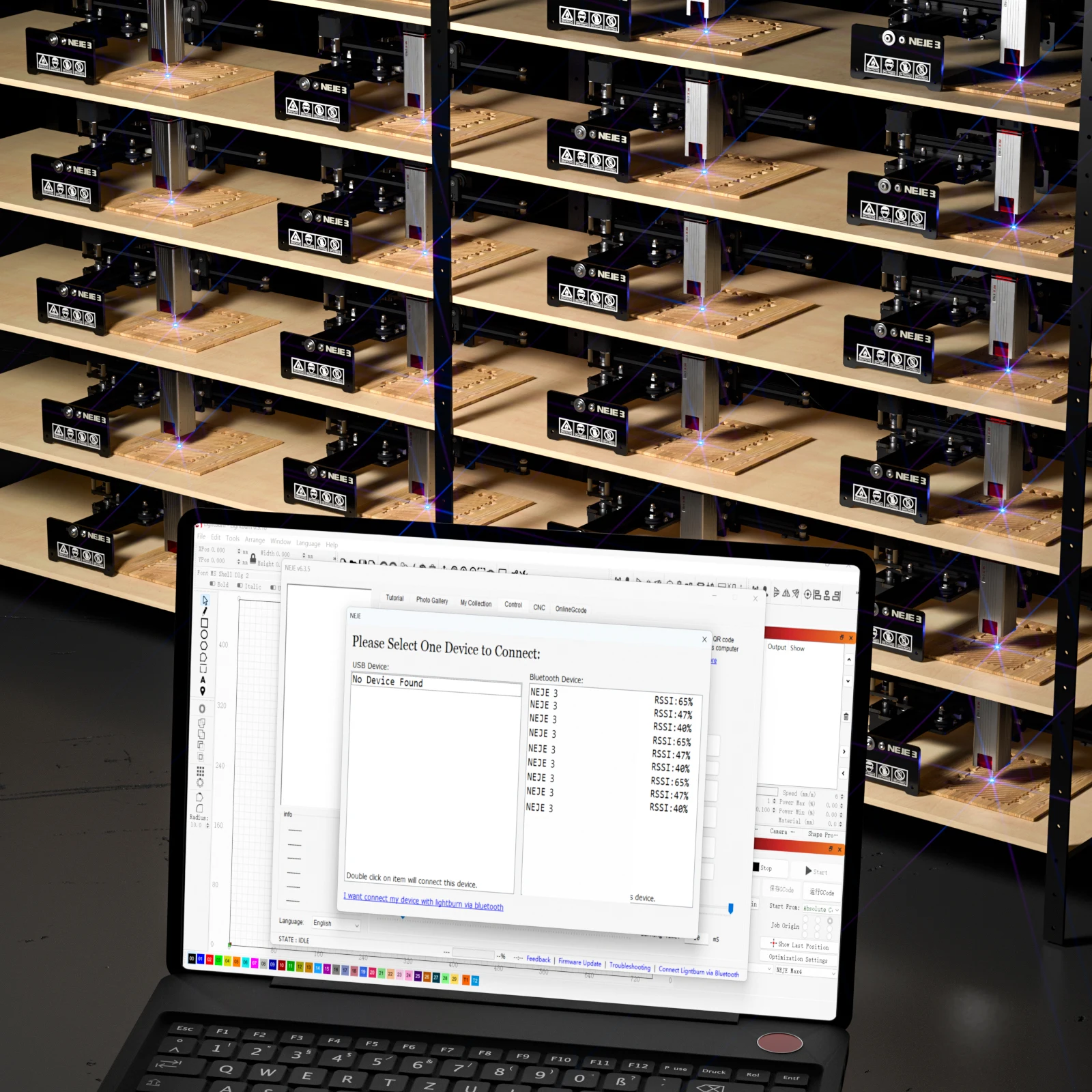Click the blue slider handle in NEJE window
The width and height of the screenshot is (1092, 1092).
(x=730, y=908)
